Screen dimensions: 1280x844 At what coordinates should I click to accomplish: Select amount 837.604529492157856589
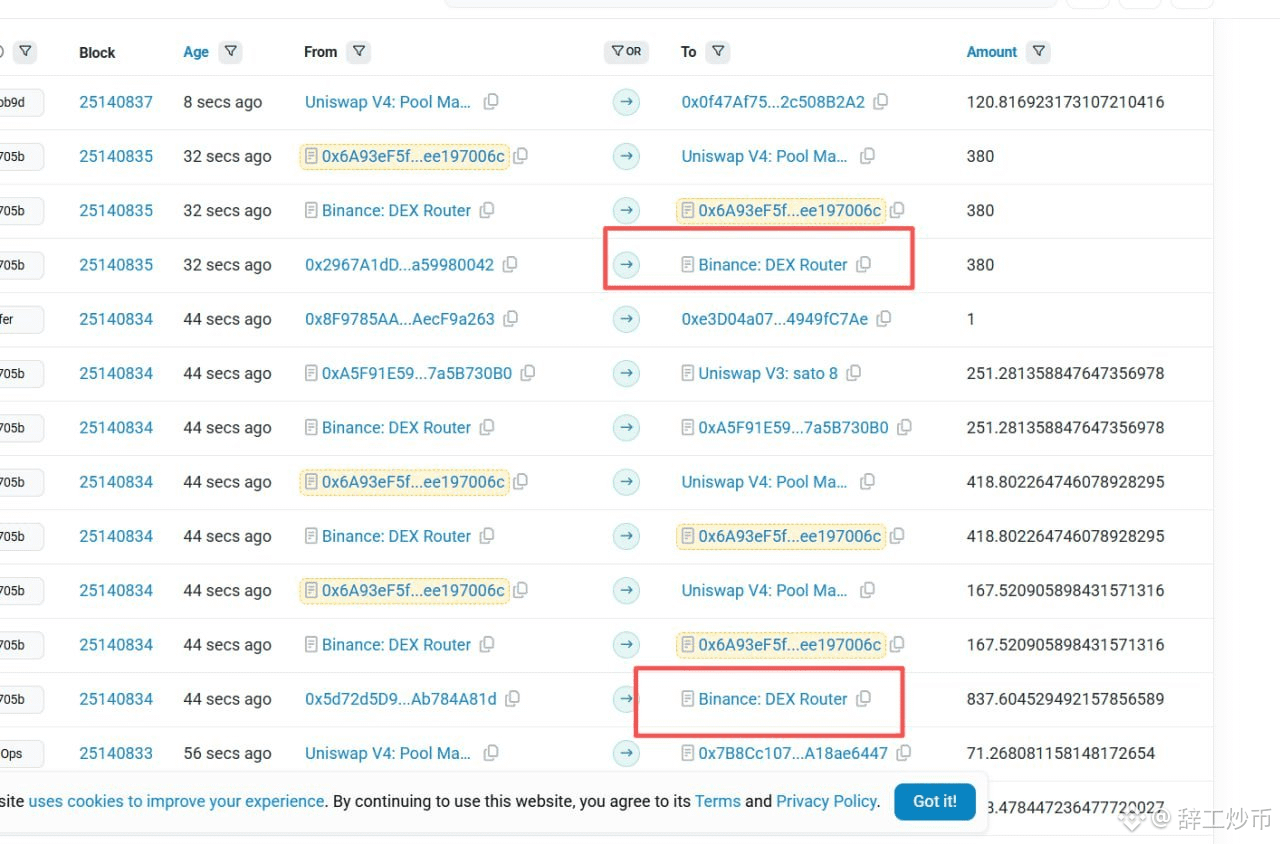pyautogui.click(x=1066, y=699)
